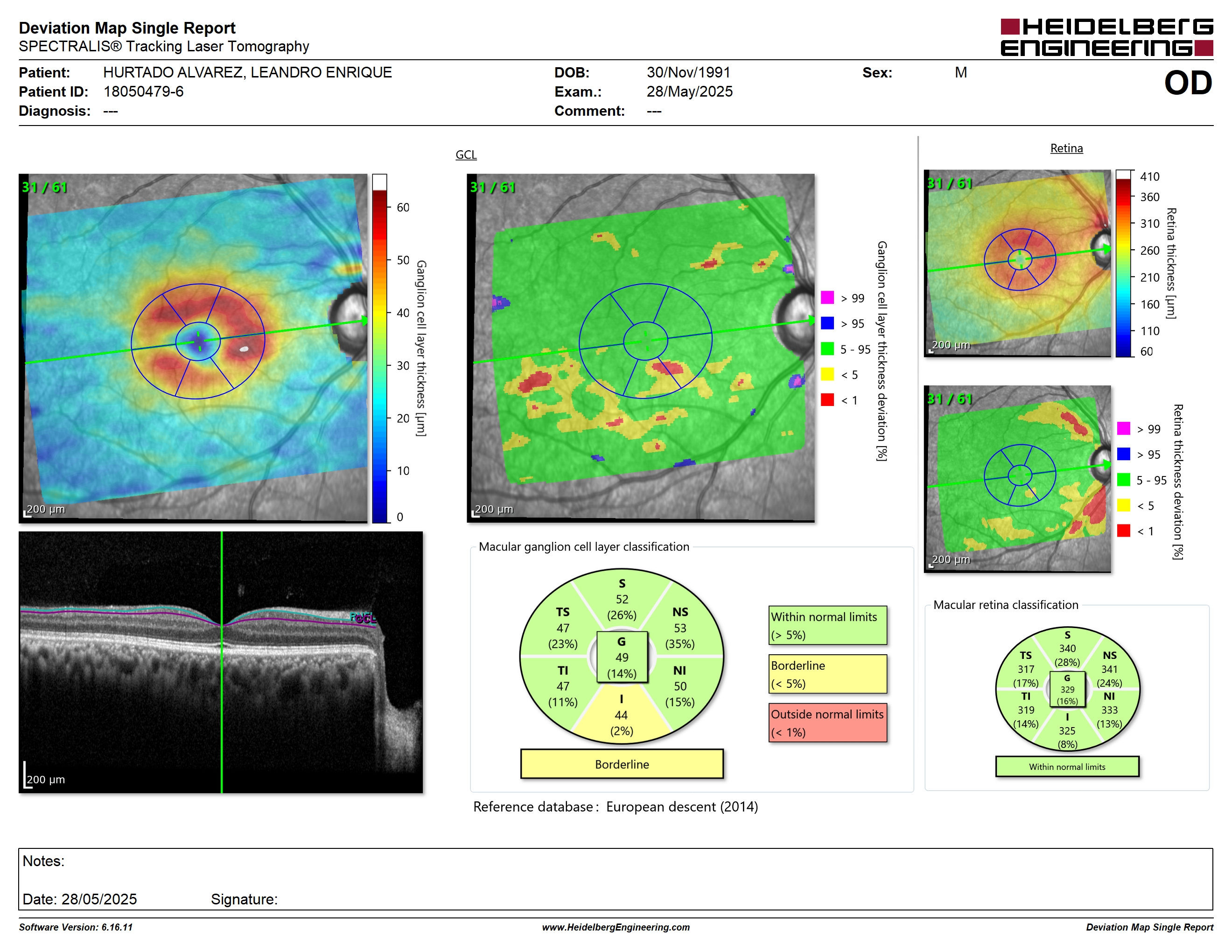
Task: Click the retina Within normal limits result bar
Action: [1067, 767]
